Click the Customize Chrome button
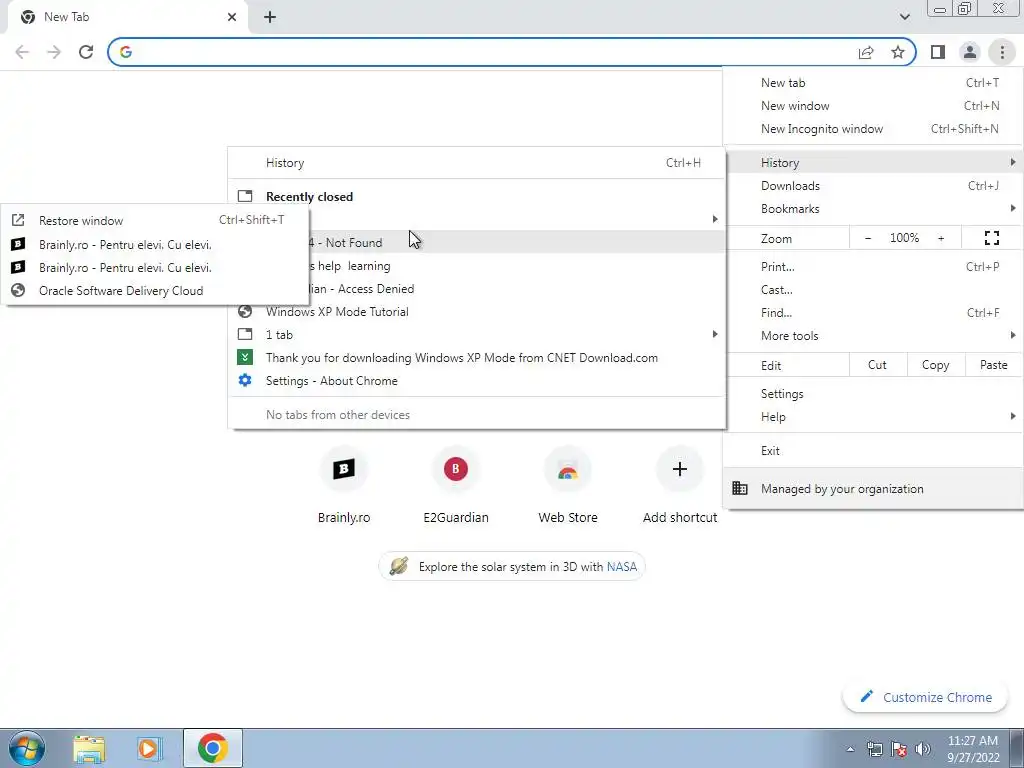 [927, 697]
